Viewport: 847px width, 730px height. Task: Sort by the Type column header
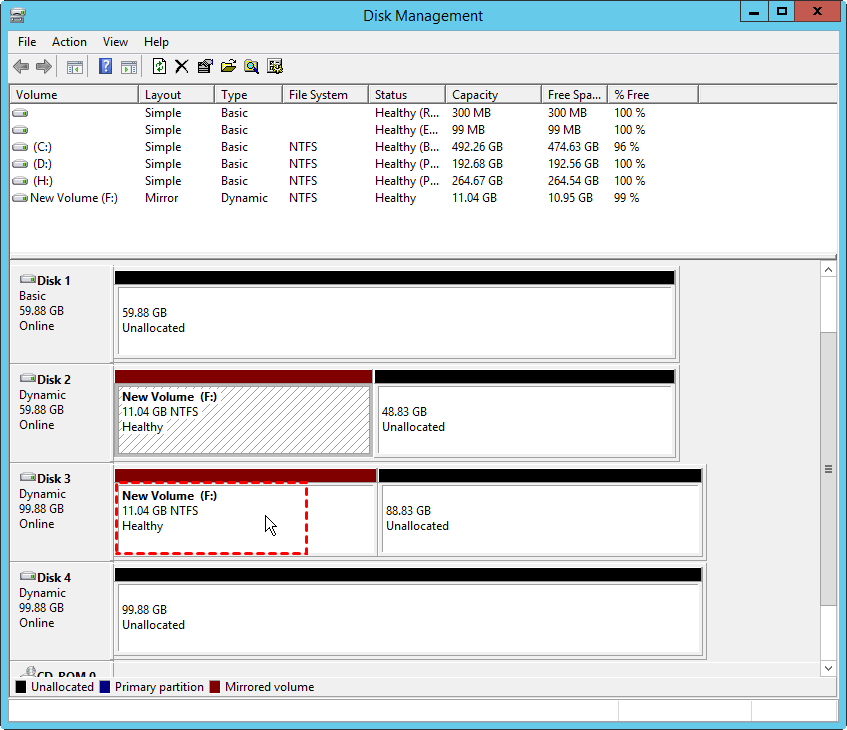(248, 95)
